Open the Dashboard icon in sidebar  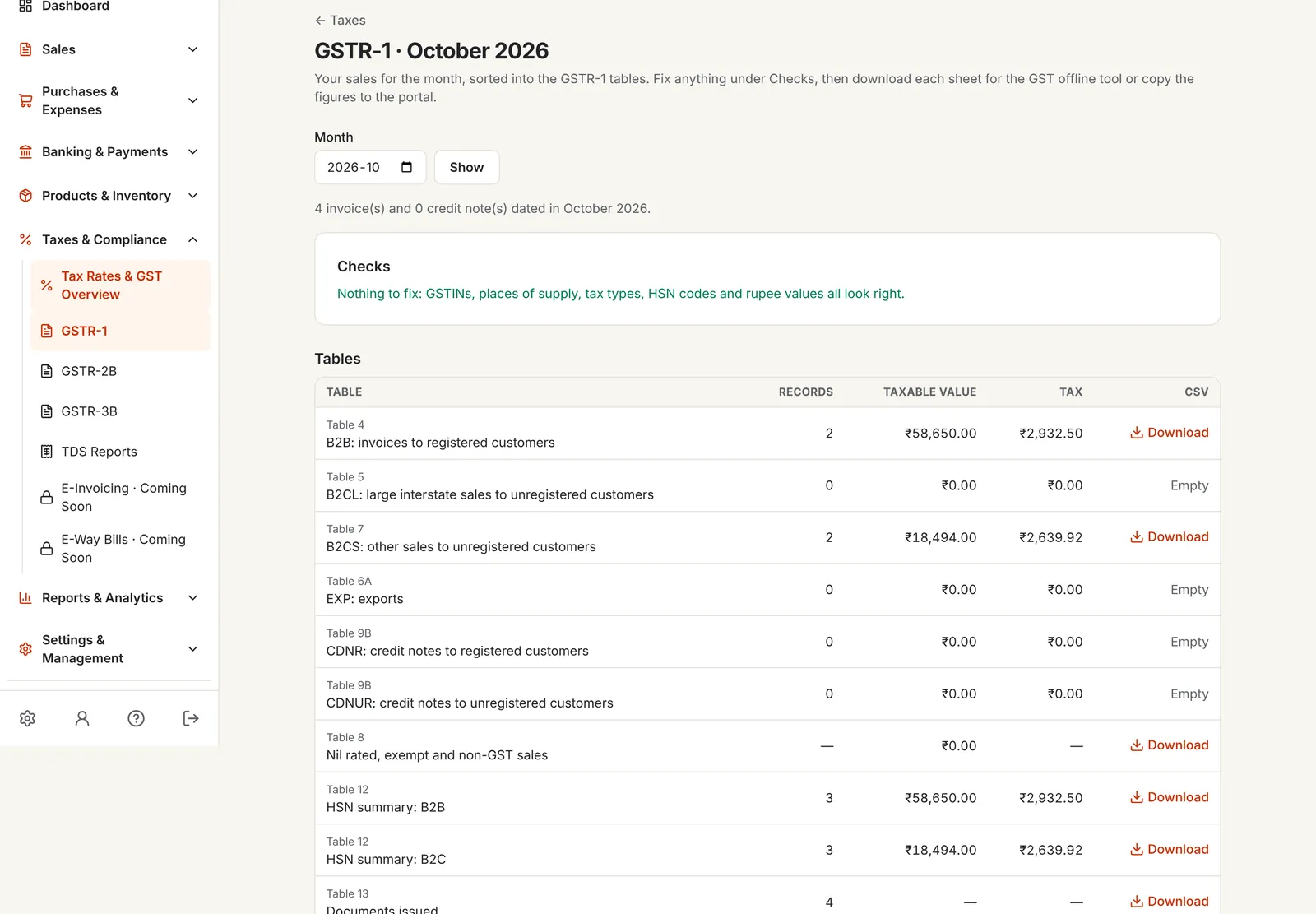click(x=25, y=6)
